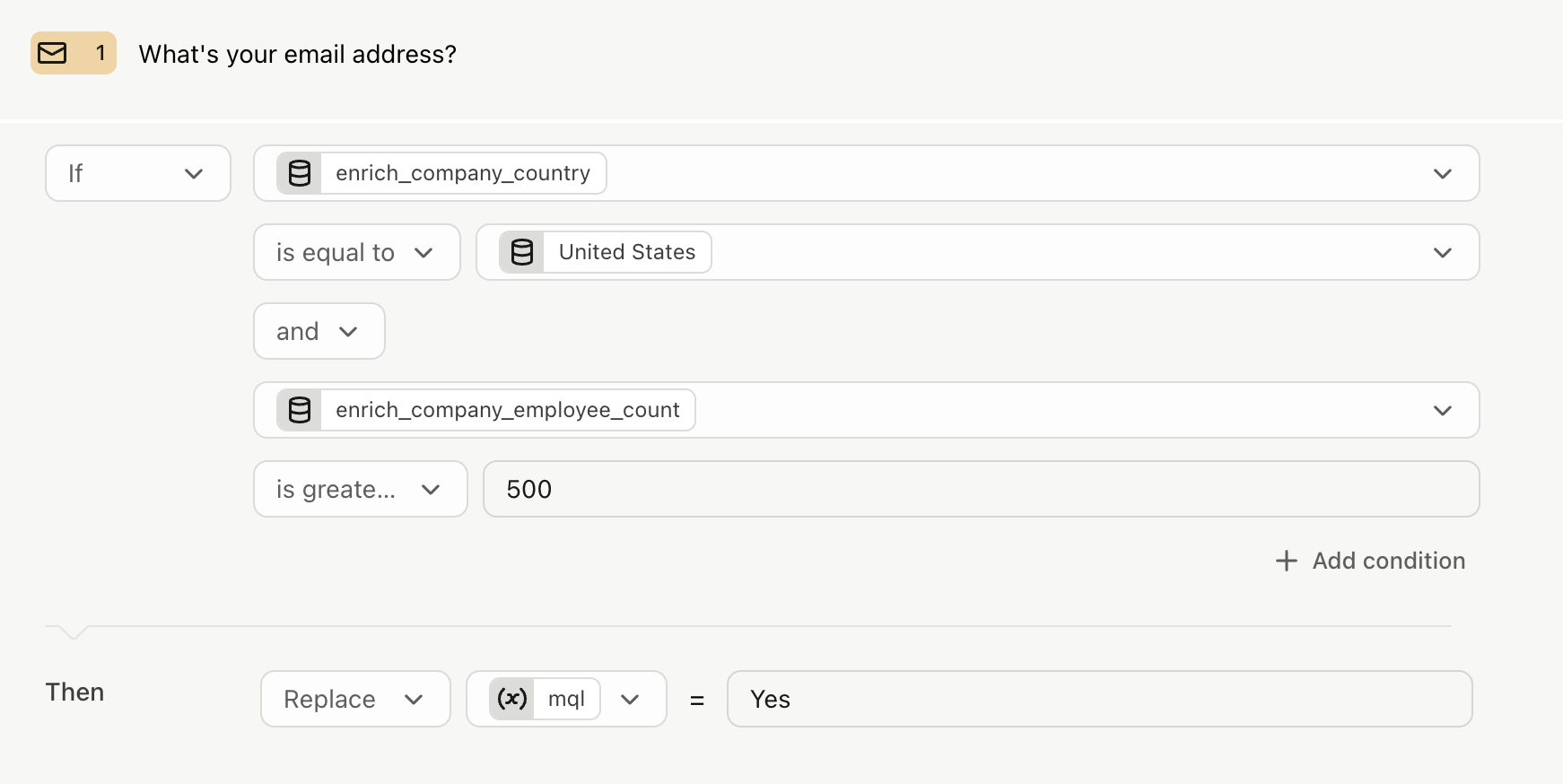Expand the enrich_company_country field chevron
1563x784 pixels.
(1443, 173)
